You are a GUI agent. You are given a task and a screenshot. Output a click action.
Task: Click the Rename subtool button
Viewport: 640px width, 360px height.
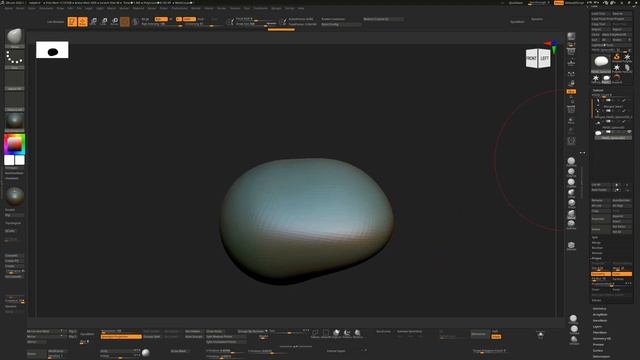click(601, 200)
